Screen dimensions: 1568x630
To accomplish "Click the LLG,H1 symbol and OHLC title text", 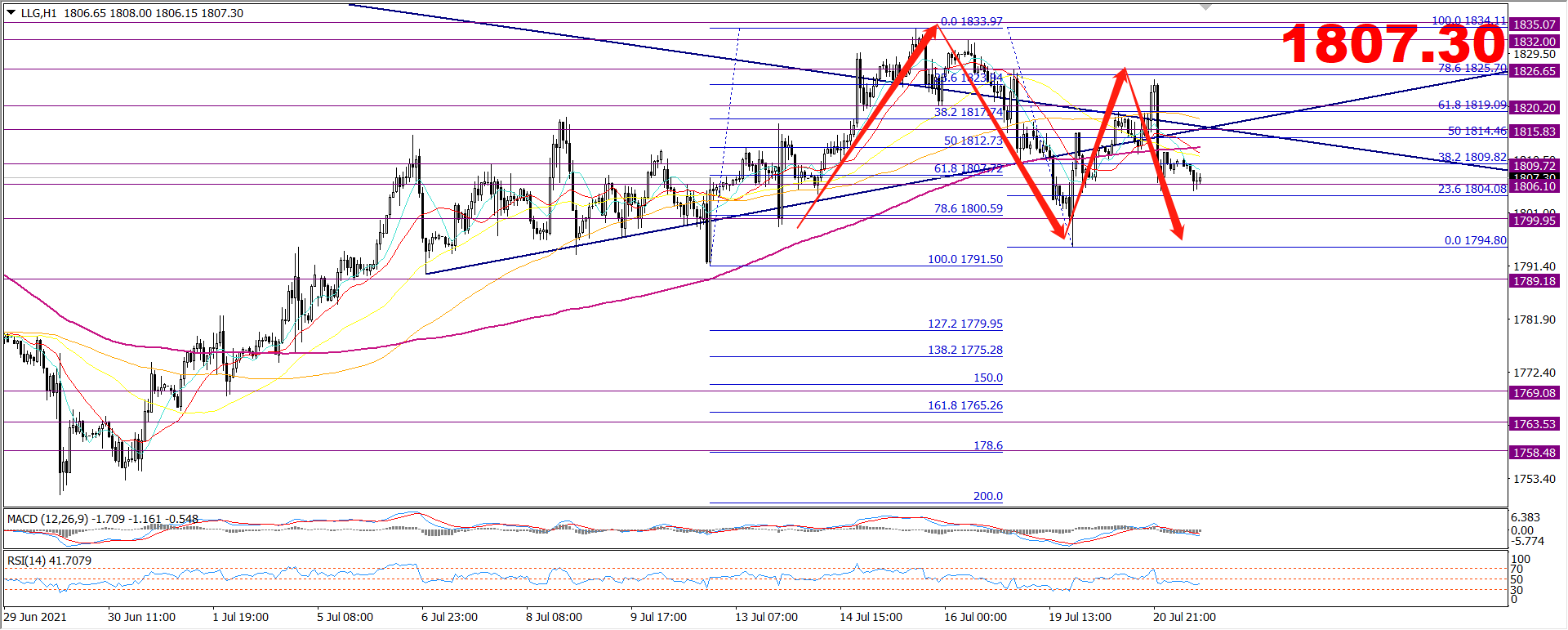I will point(132,13).
